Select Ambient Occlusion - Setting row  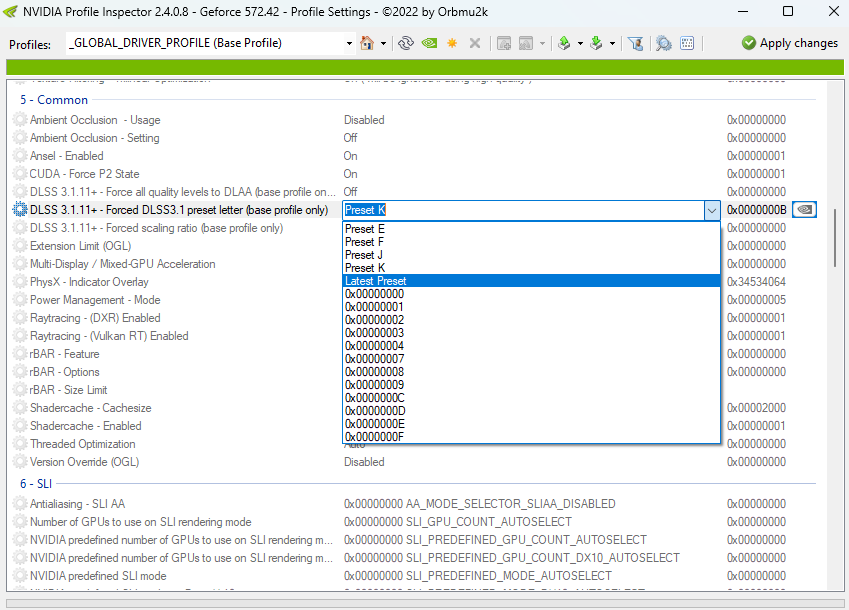click(x=412, y=137)
